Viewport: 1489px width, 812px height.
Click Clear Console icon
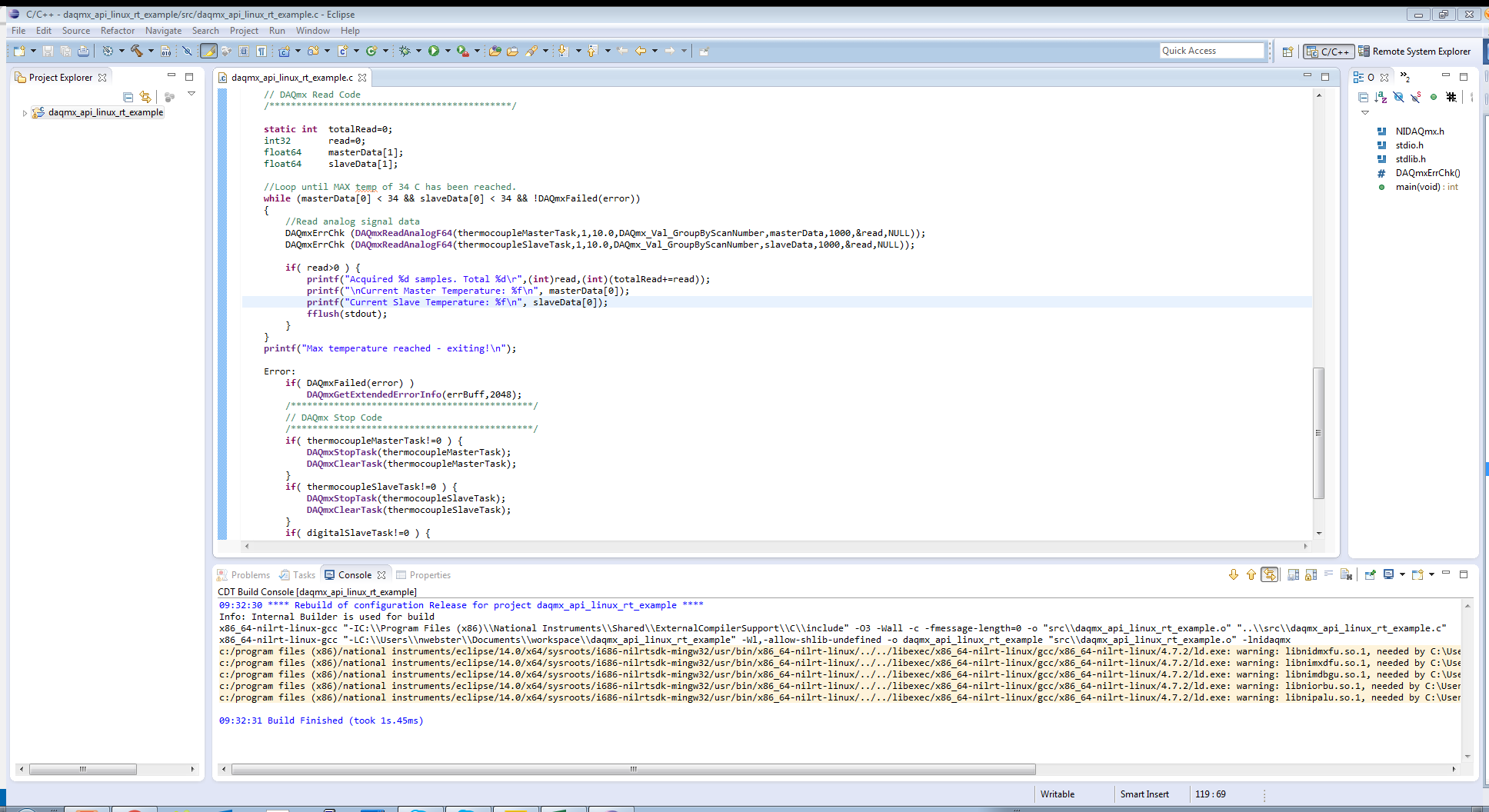[1346, 574]
